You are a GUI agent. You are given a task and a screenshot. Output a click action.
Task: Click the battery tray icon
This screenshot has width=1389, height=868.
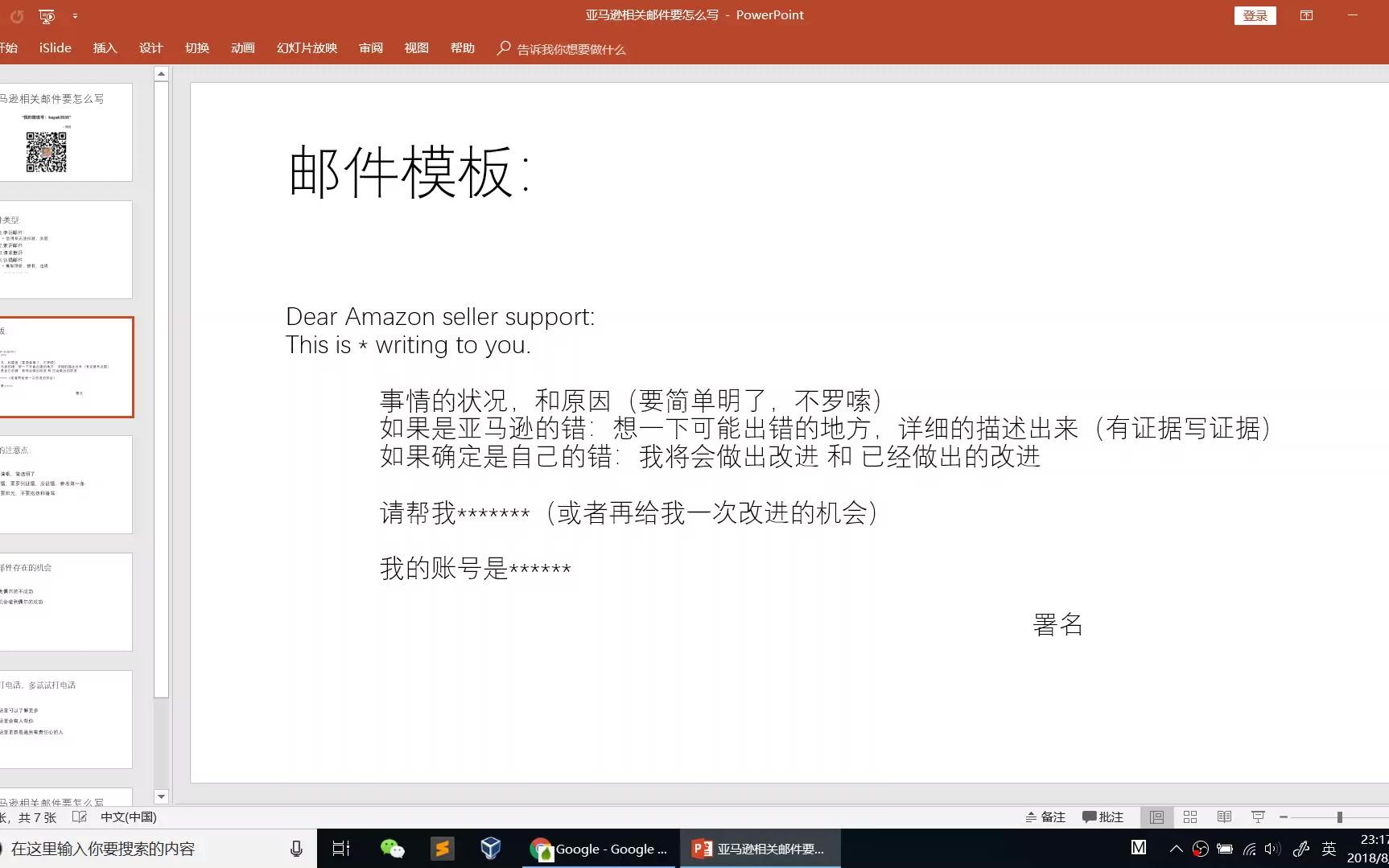pos(1225,849)
